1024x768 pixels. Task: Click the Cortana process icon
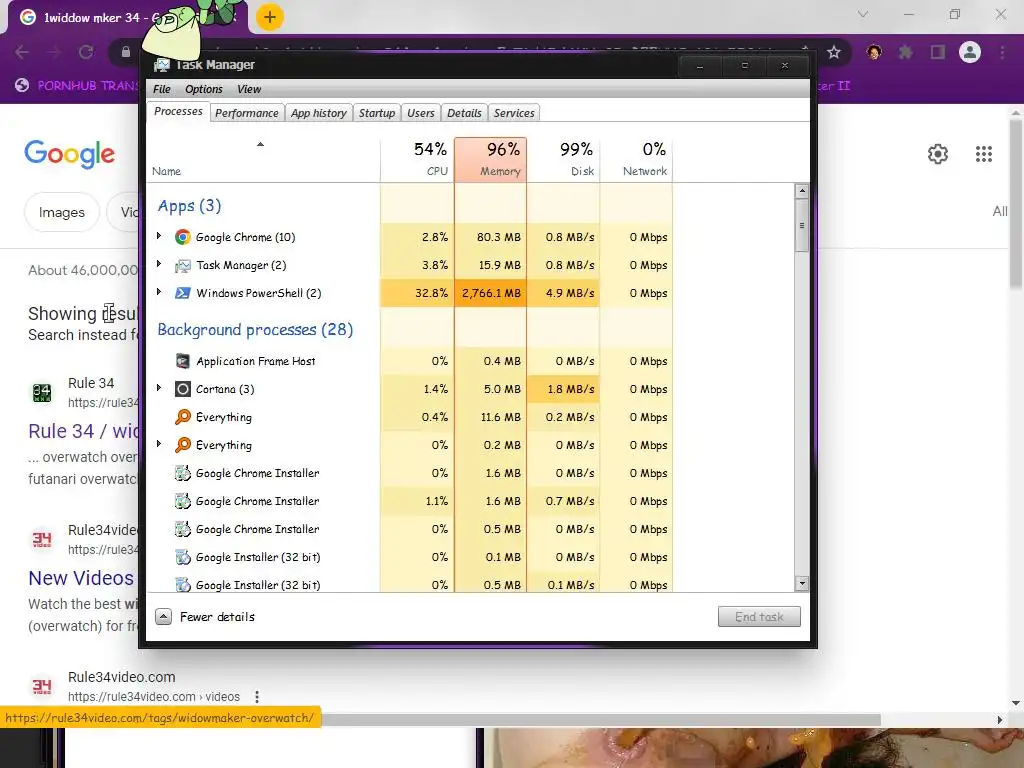183,389
